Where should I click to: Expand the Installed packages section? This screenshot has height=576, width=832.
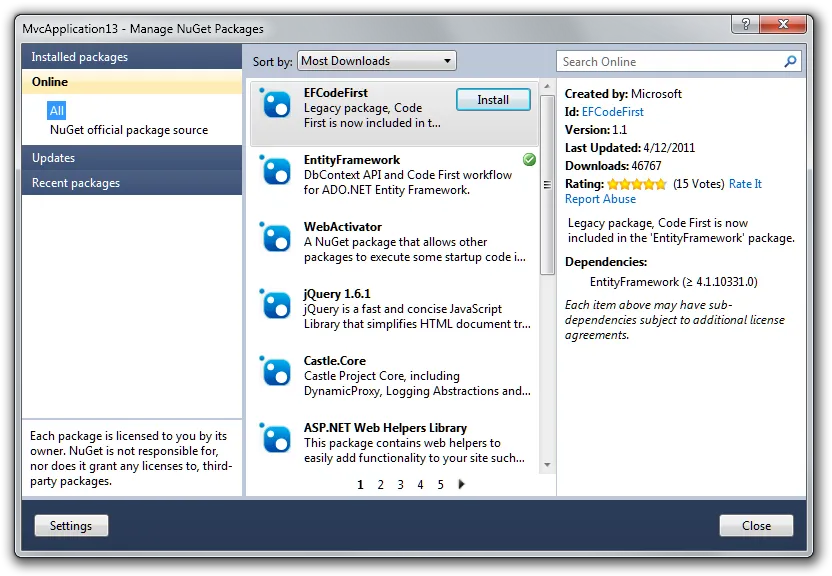click(132, 57)
